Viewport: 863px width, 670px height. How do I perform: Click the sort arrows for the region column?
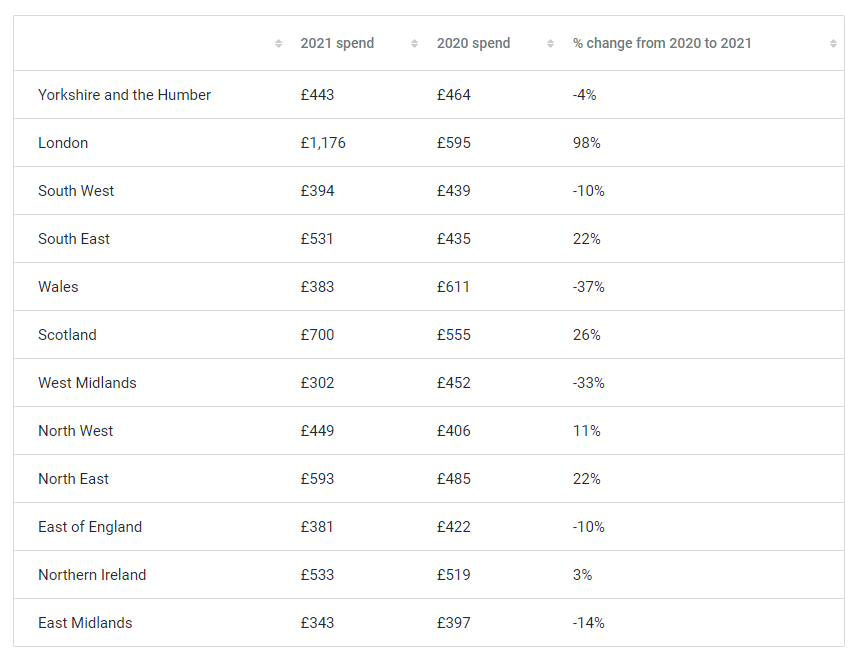(x=278, y=44)
